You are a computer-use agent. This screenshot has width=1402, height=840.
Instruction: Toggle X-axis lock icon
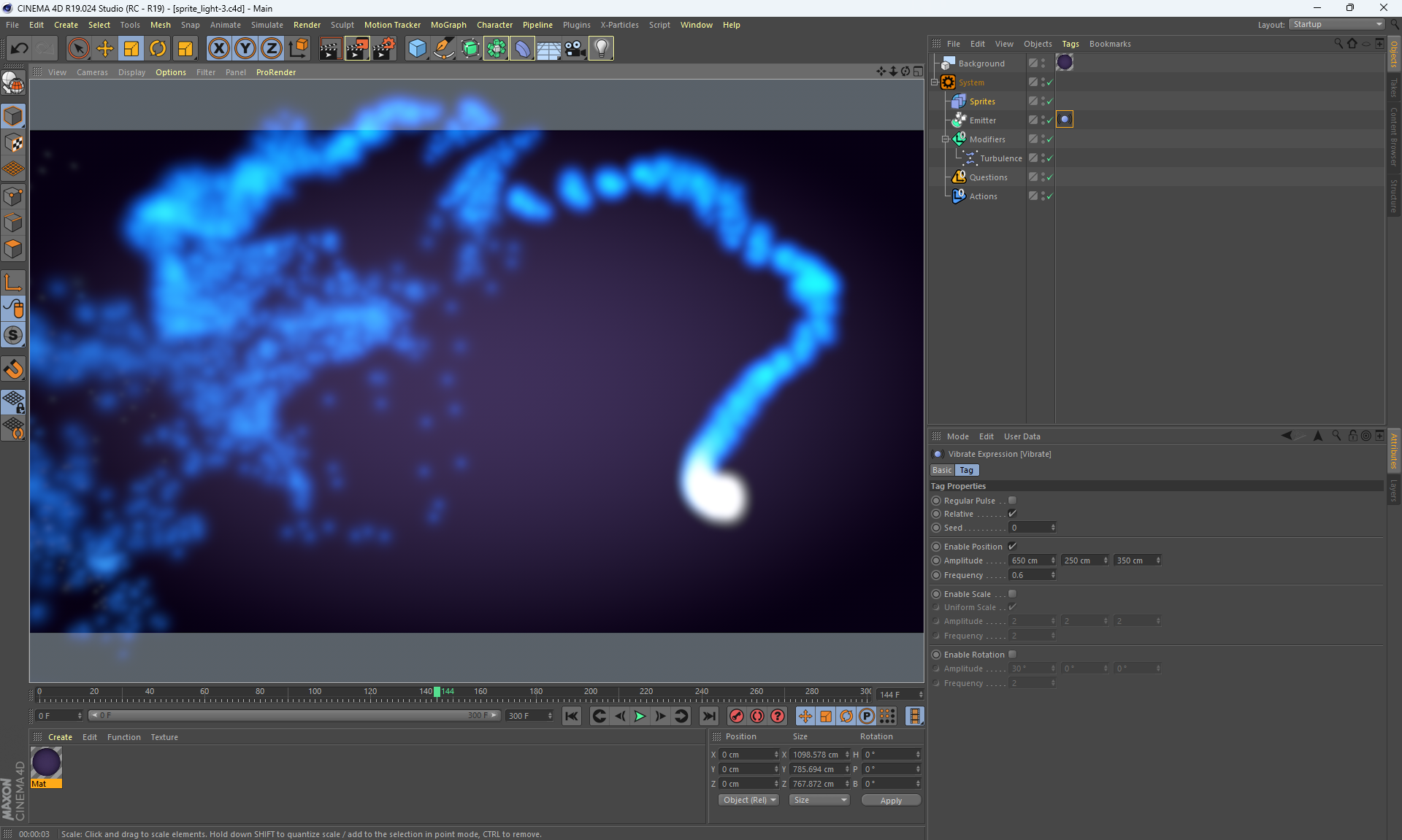(218, 49)
